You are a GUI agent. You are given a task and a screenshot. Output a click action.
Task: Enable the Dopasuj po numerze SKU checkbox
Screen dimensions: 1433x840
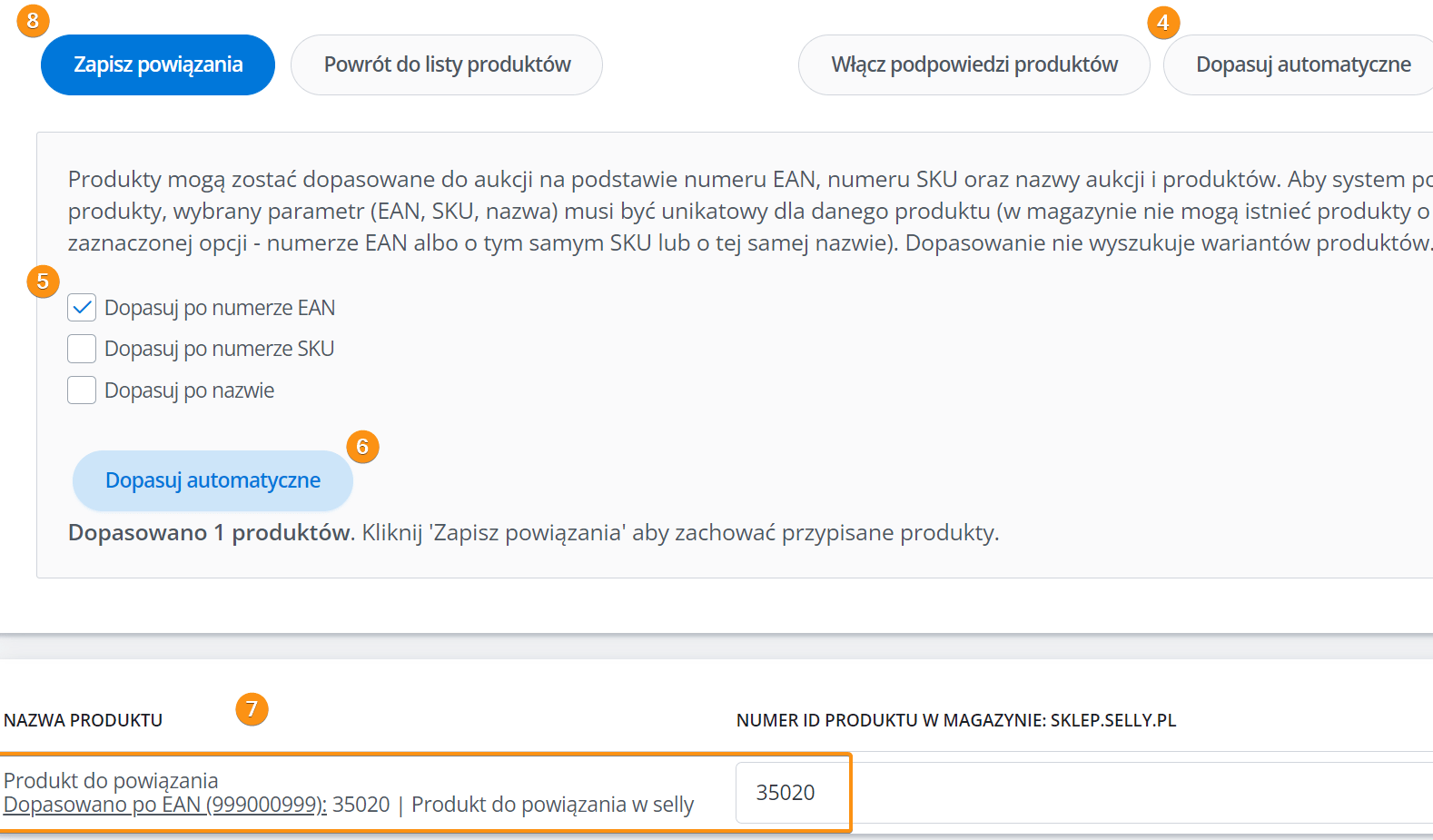[x=82, y=349]
